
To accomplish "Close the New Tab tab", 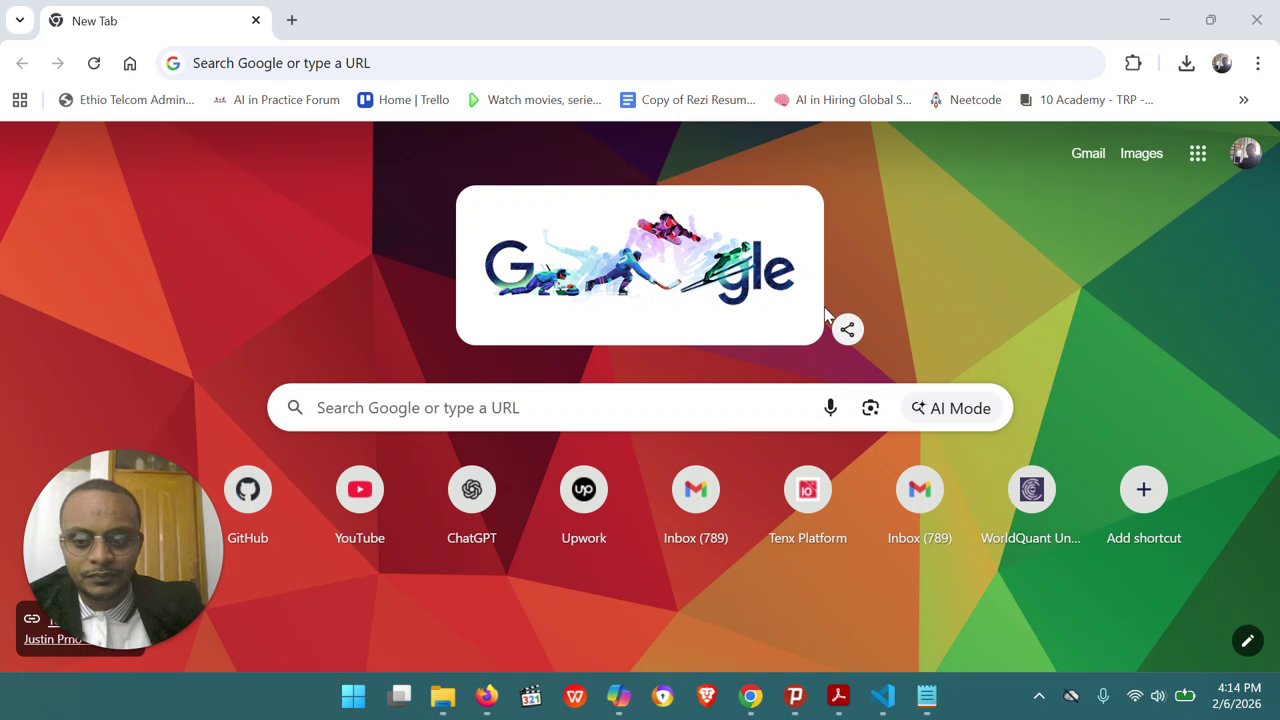I will click(x=256, y=20).
